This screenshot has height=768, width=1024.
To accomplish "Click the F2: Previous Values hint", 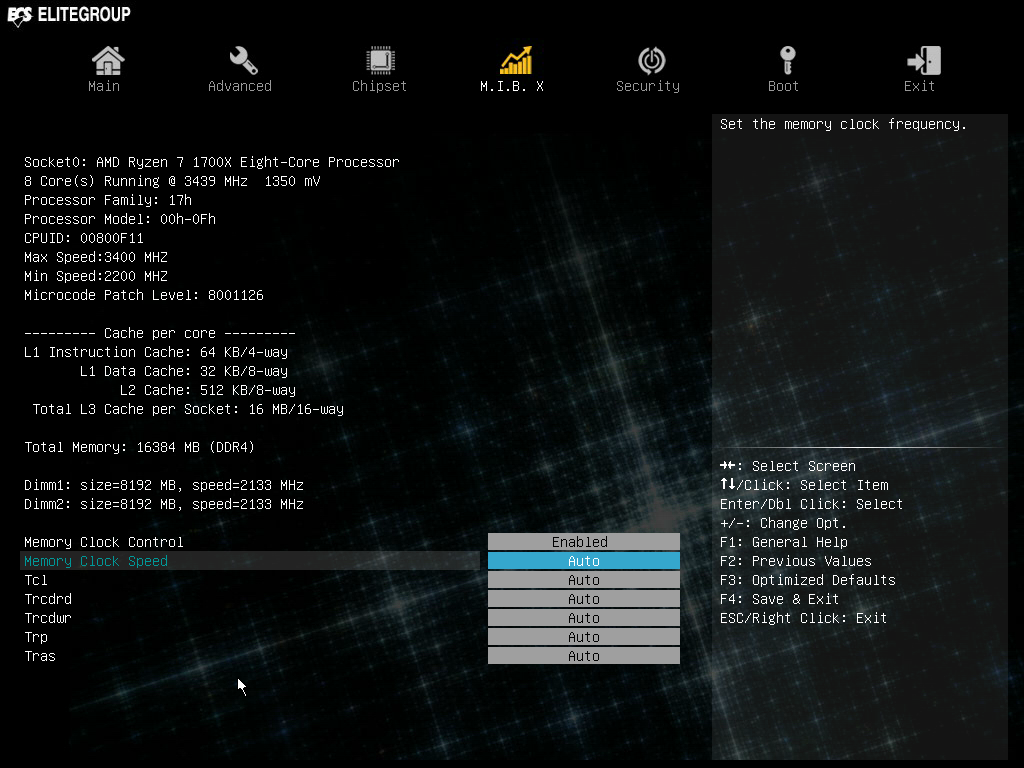I will tap(795, 561).
